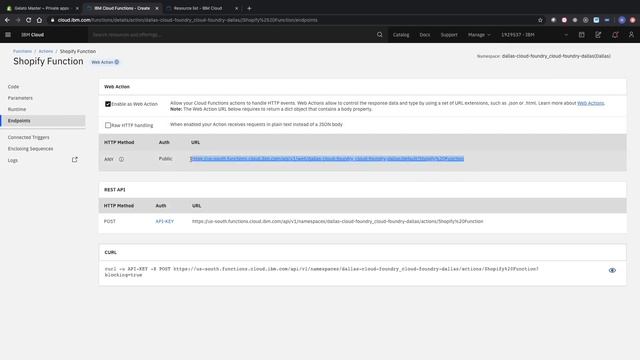Open Logs in the sidebar
Screen dimensions: 640x360
(x=13, y=160)
